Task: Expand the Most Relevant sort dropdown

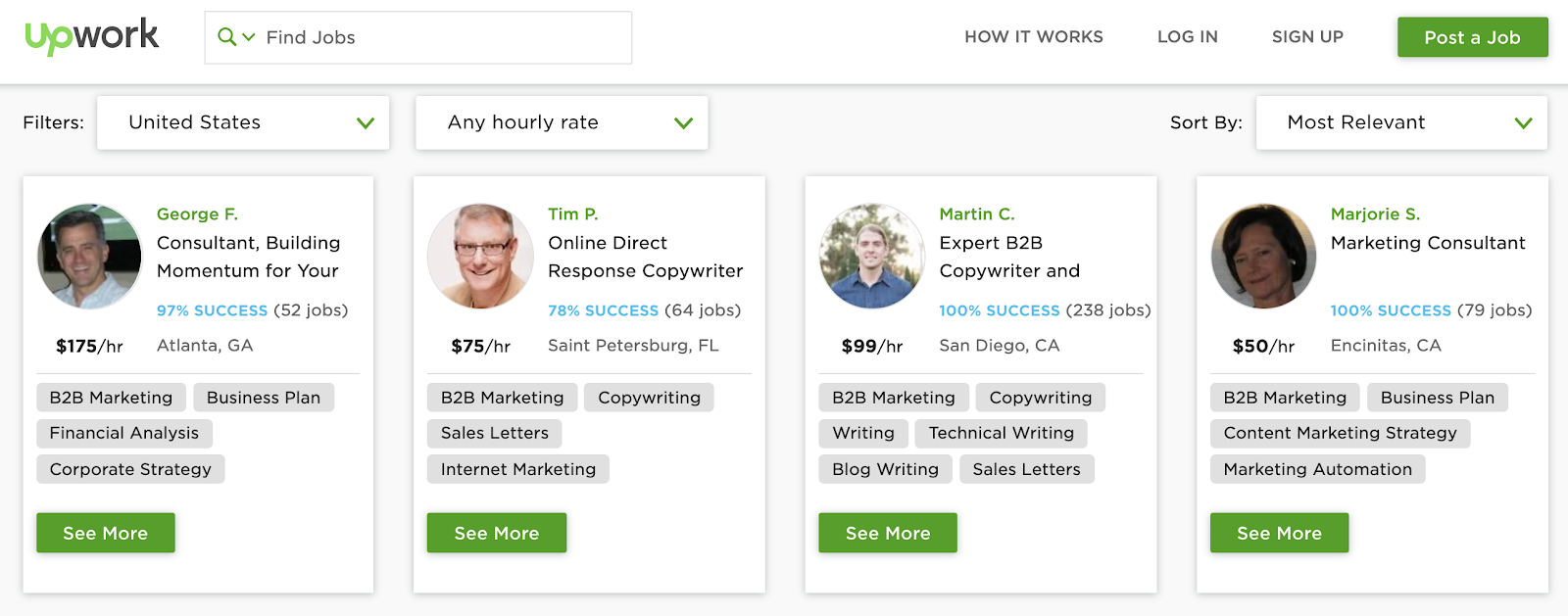Action: coord(1401,122)
